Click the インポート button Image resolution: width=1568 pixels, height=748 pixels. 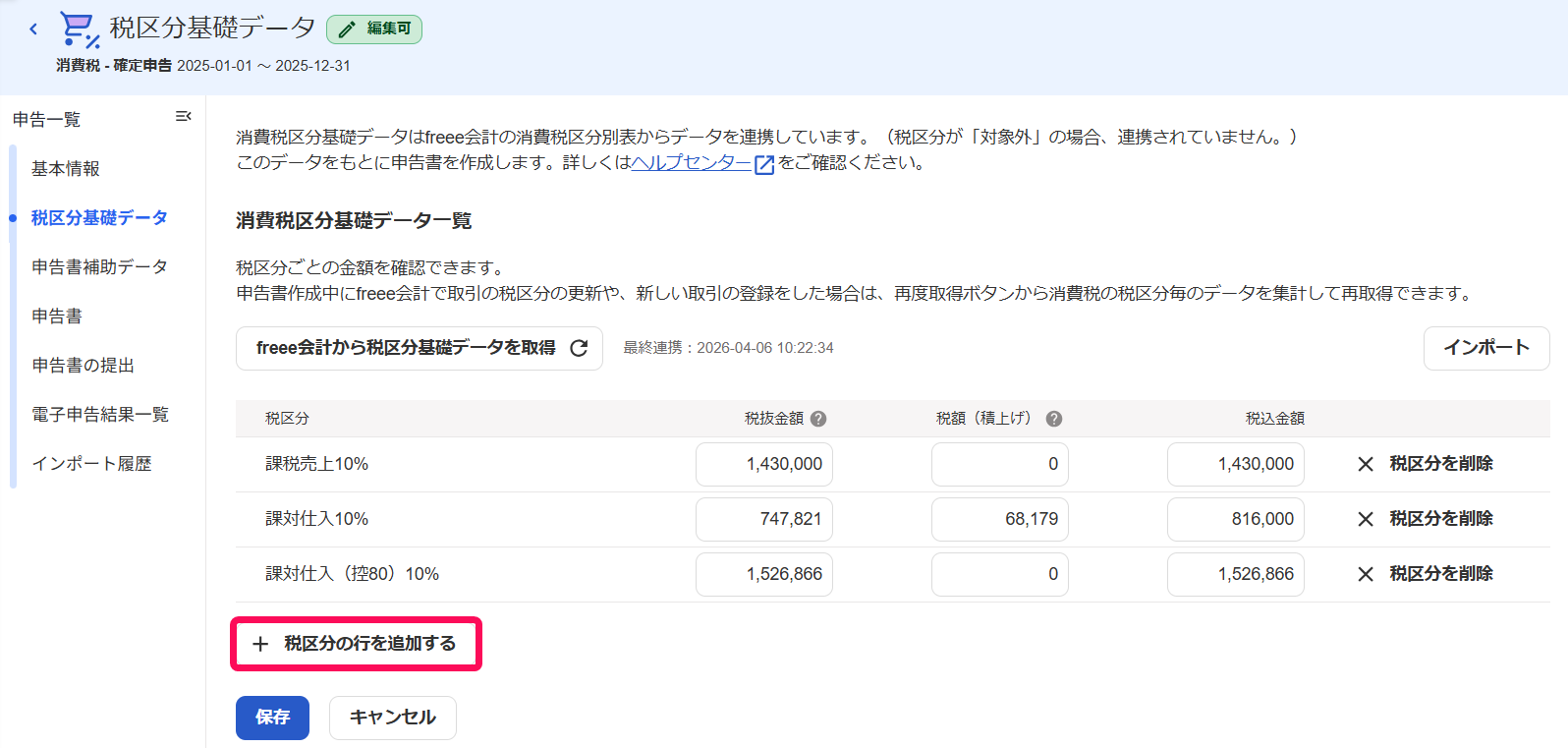(1486, 348)
